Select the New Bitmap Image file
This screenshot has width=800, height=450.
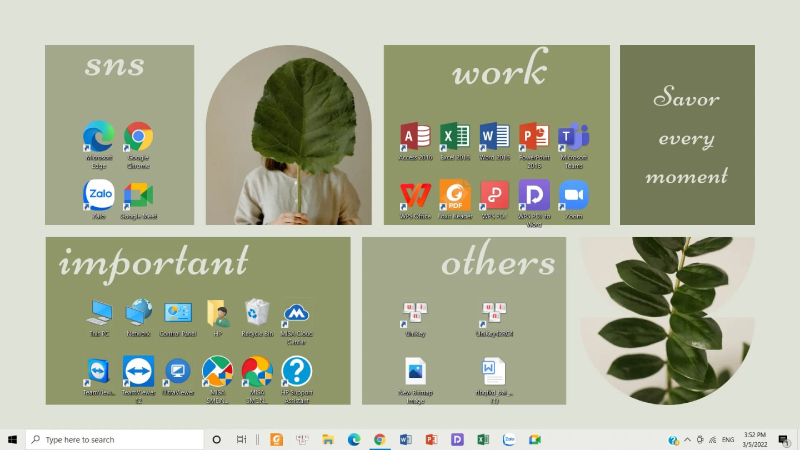coord(415,380)
